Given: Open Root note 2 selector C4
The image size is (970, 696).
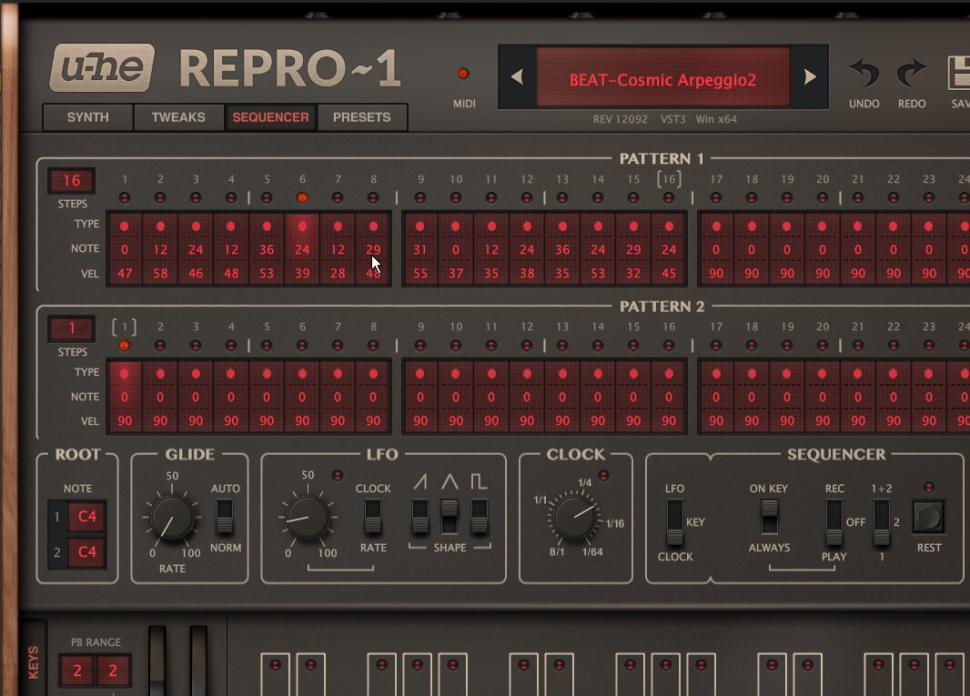Looking at the screenshot, I should (x=87, y=552).
